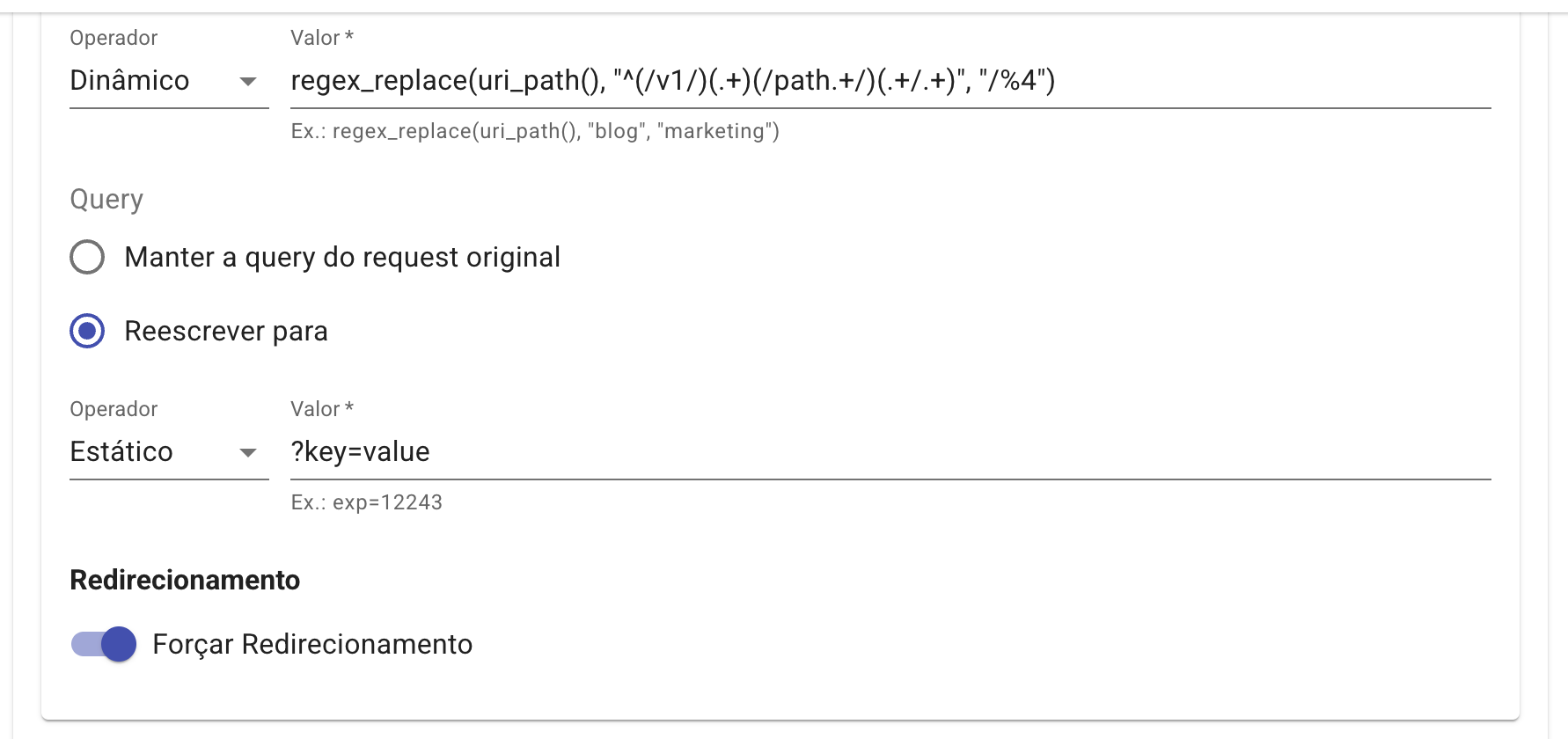Click the Valor label above regex_replace

tap(319, 38)
